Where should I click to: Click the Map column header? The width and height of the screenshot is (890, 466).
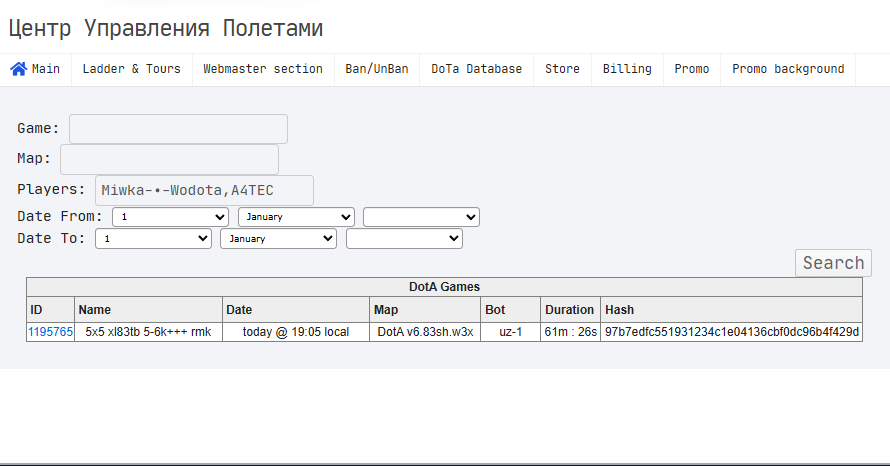click(x=425, y=310)
